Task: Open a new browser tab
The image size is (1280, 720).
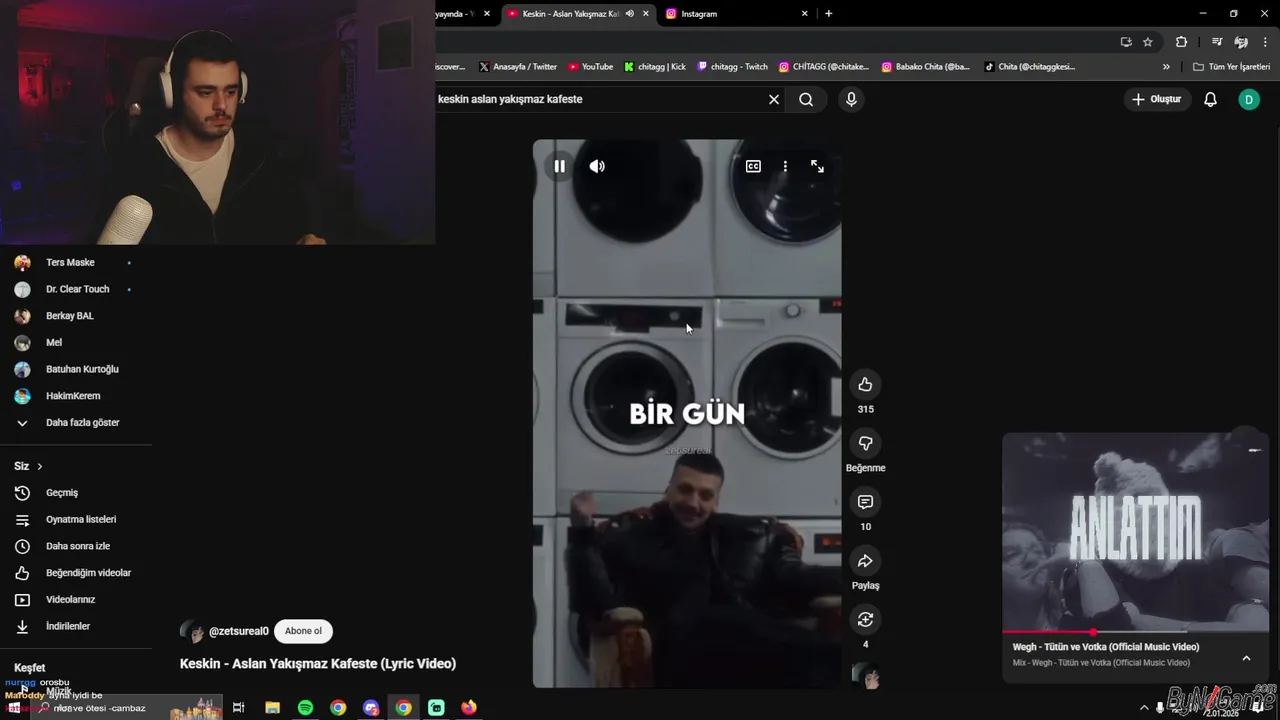Action: pos(828,14)
